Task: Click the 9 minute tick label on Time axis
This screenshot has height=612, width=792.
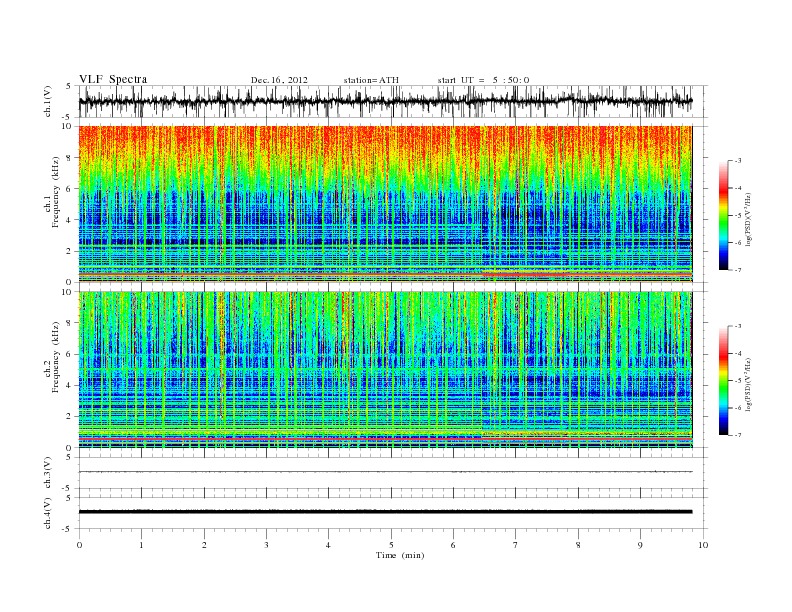Action: (640, 545)
